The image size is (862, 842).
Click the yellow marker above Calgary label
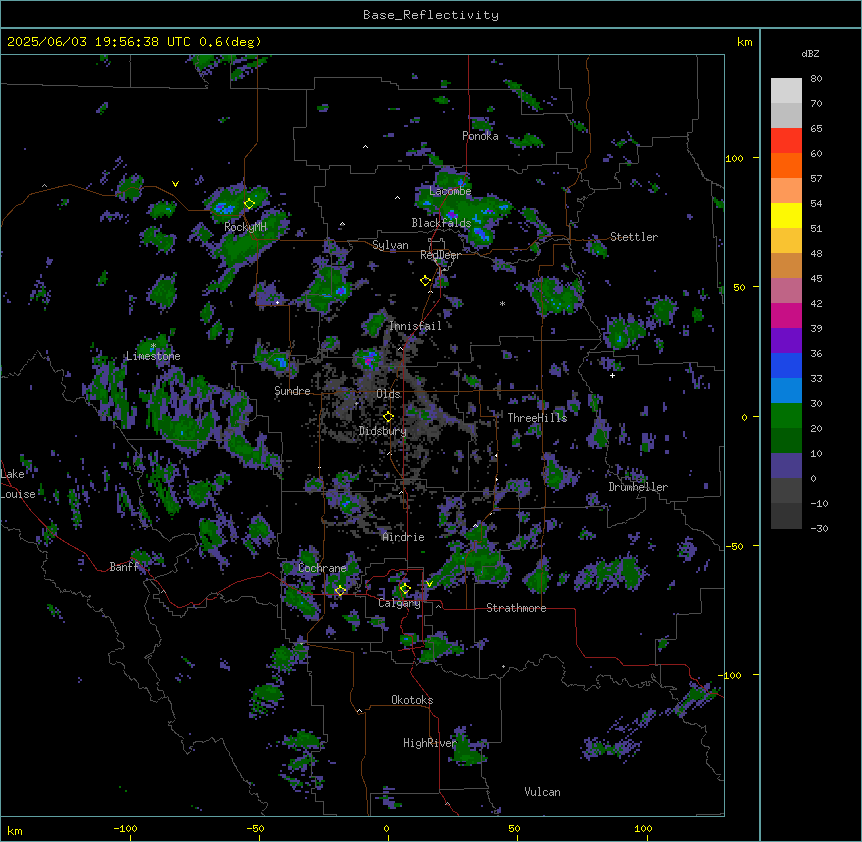point(405,589)
